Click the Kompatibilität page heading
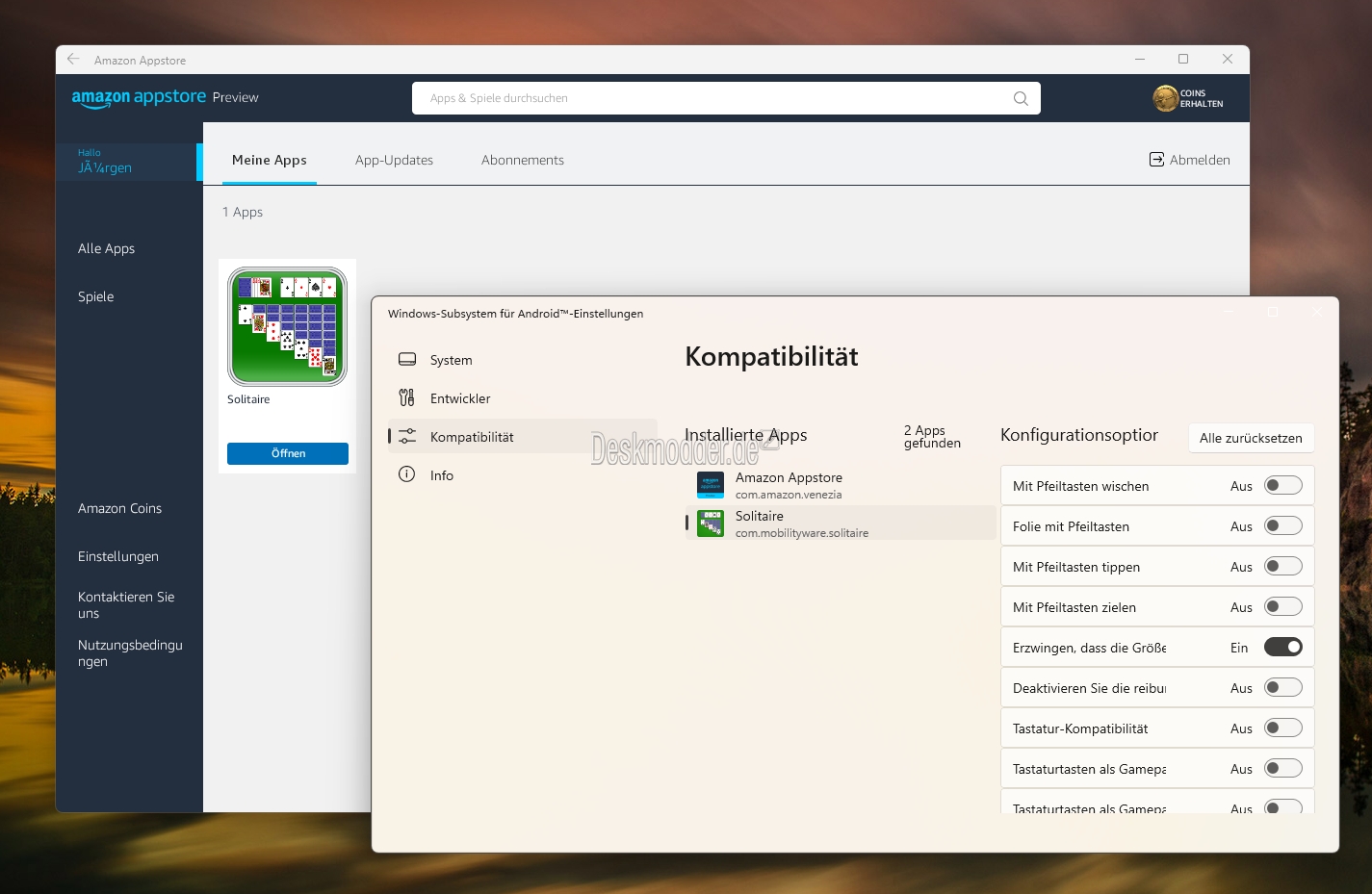Screen dimensions: 1372x894 [771, 357]
